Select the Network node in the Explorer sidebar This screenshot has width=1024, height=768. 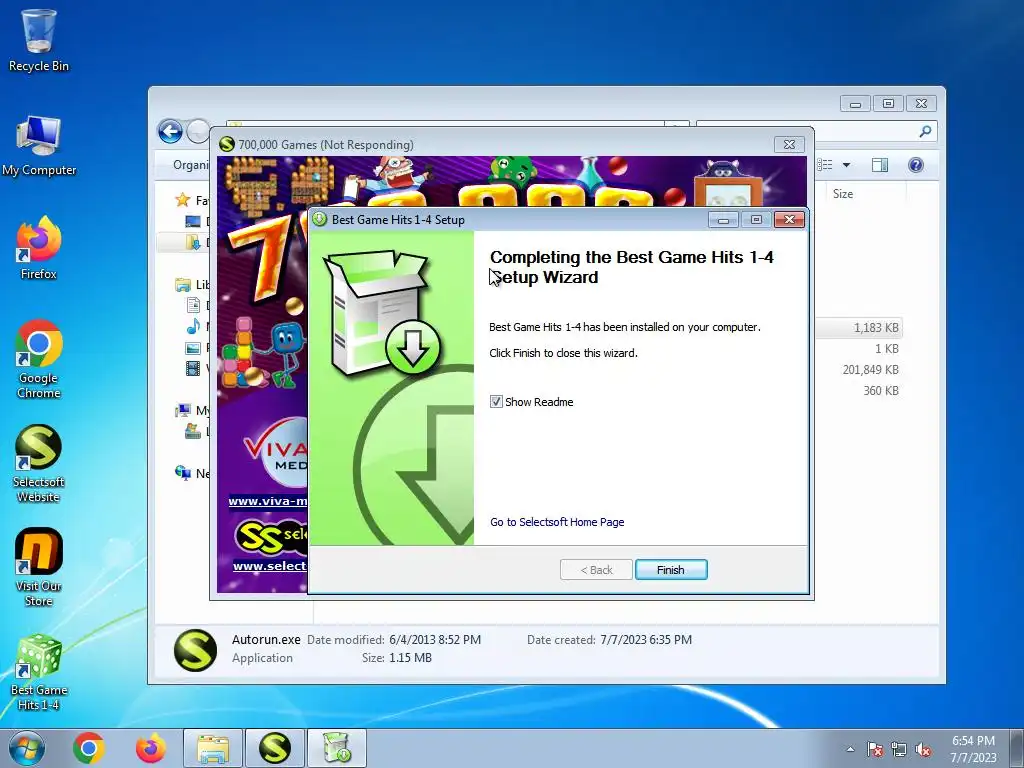[193, 473]
